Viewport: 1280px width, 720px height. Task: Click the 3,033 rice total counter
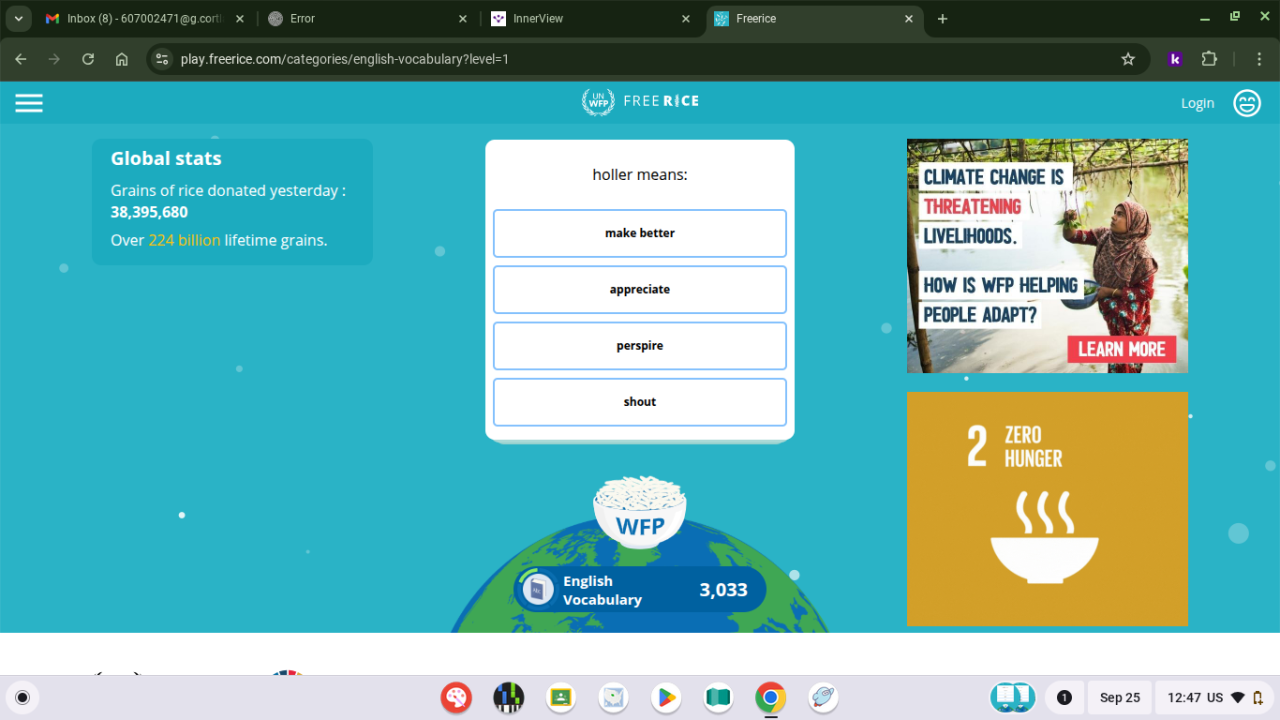724,590
